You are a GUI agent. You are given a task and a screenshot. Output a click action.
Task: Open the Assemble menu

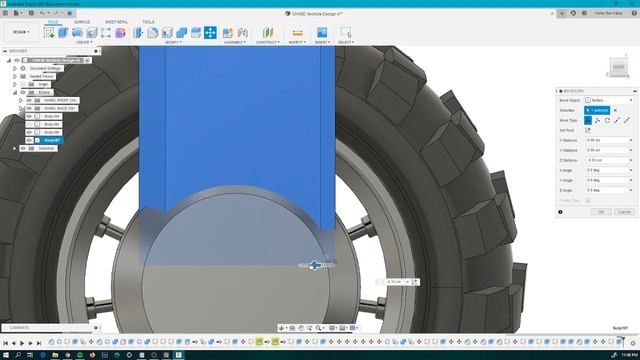point(234,42)
